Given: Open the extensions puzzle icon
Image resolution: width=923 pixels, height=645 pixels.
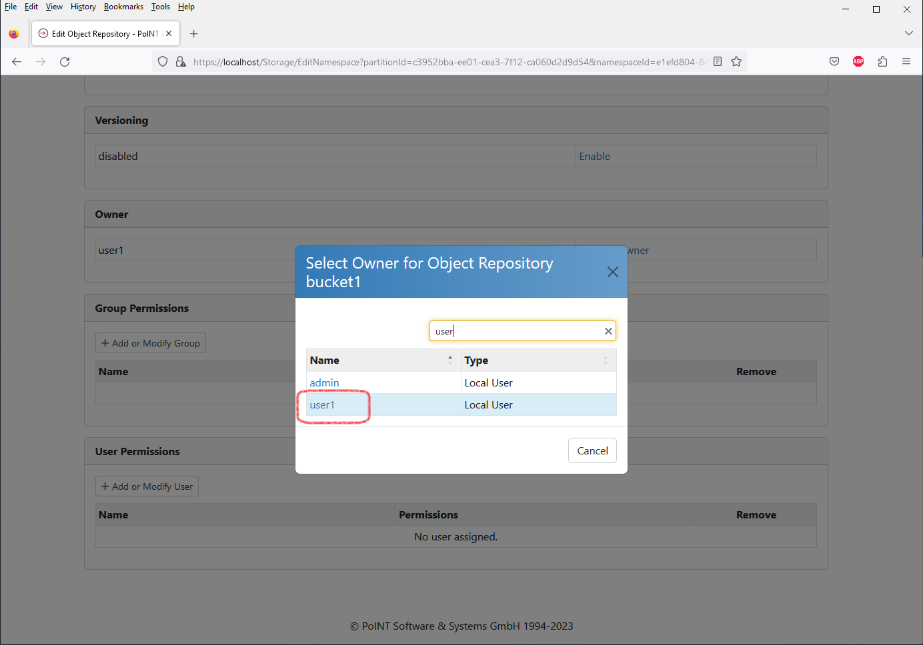Looking at the screenshot, I should click(x=882, y=62).
